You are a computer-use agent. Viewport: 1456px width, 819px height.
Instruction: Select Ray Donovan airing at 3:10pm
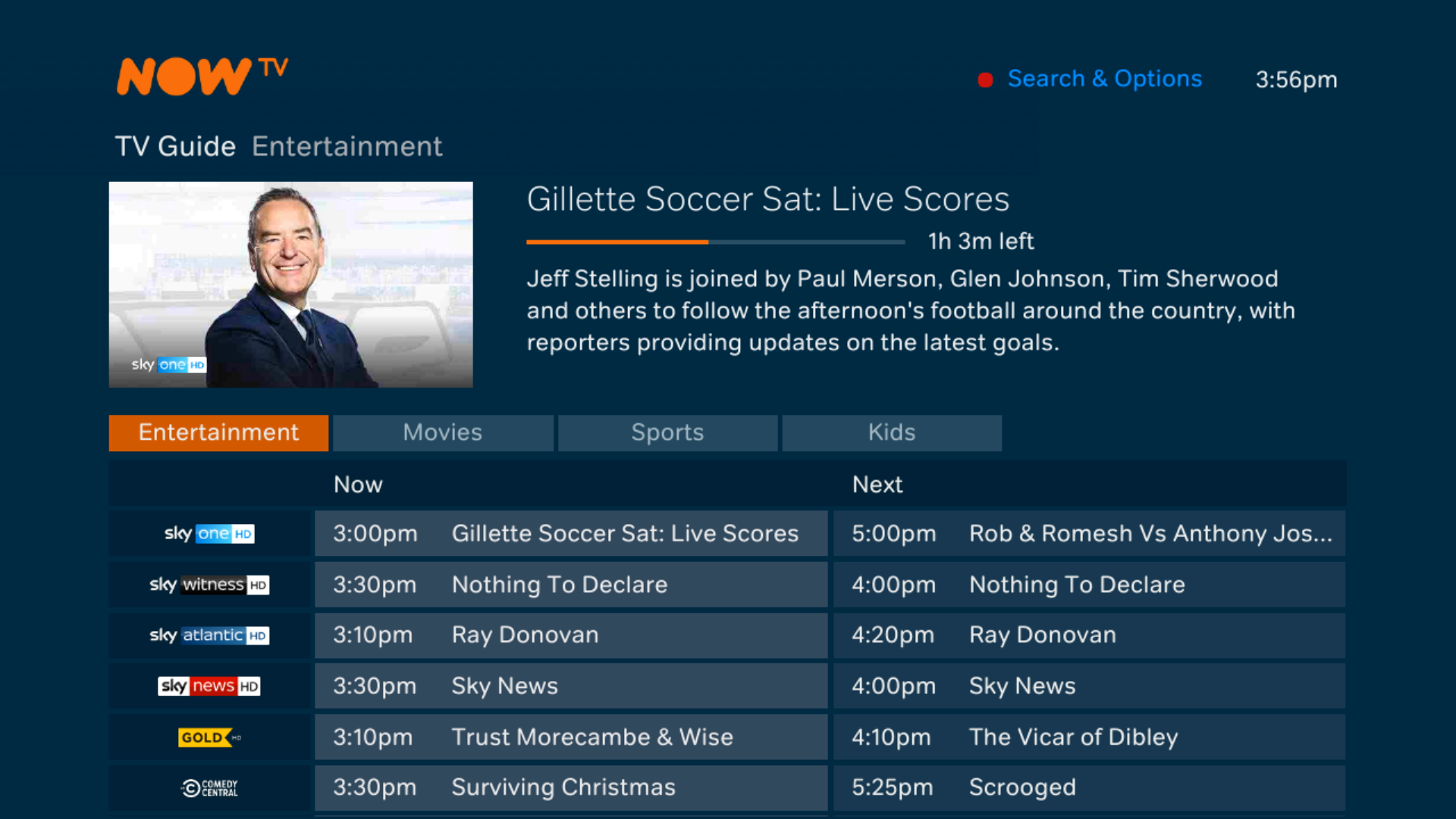coord(570,635)
